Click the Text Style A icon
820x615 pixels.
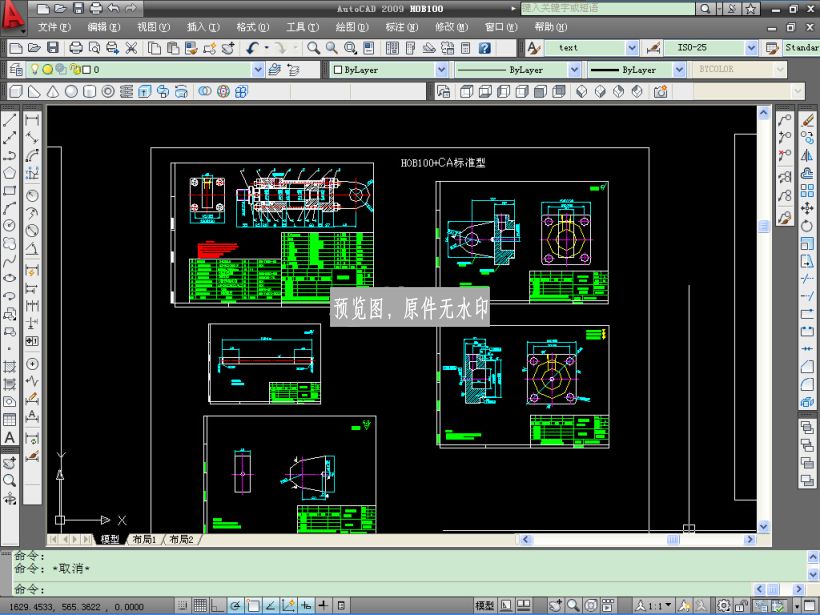[533, 48]
